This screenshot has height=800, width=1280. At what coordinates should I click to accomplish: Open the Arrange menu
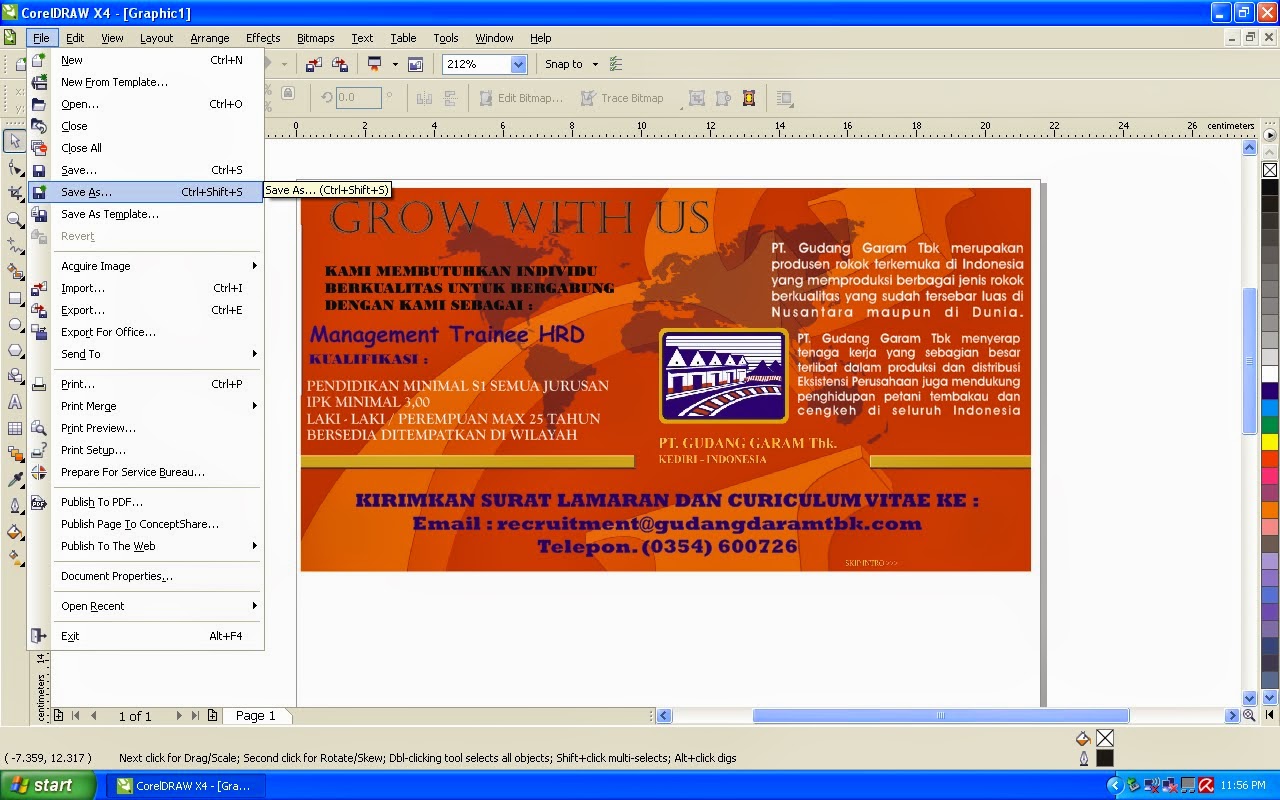209,38
